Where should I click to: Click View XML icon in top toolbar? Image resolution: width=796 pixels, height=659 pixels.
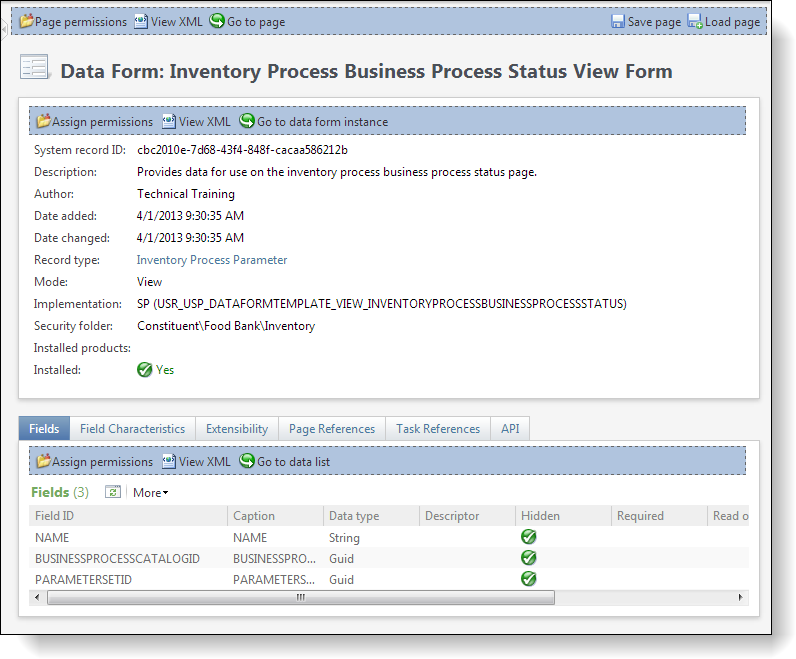[141, 21]
